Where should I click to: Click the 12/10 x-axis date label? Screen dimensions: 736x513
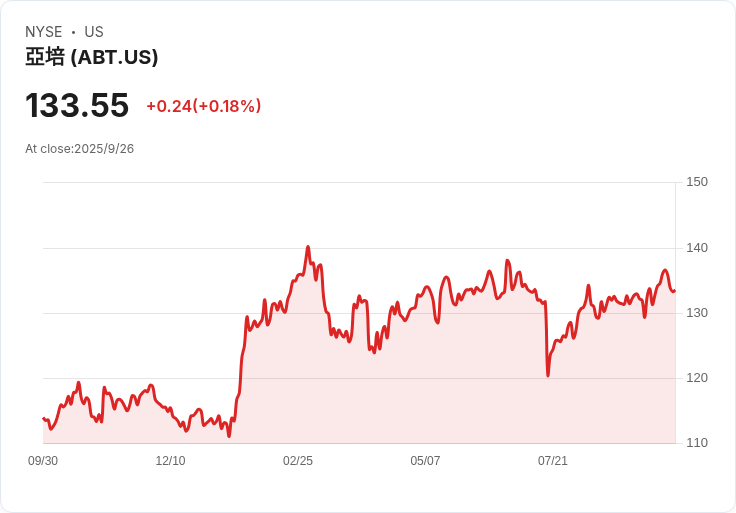click(170, 461)
